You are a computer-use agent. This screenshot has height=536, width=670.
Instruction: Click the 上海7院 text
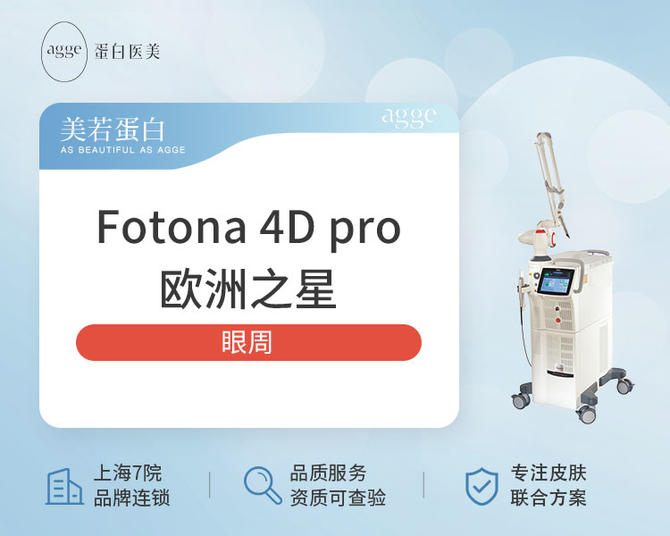[x=128, y=473]
